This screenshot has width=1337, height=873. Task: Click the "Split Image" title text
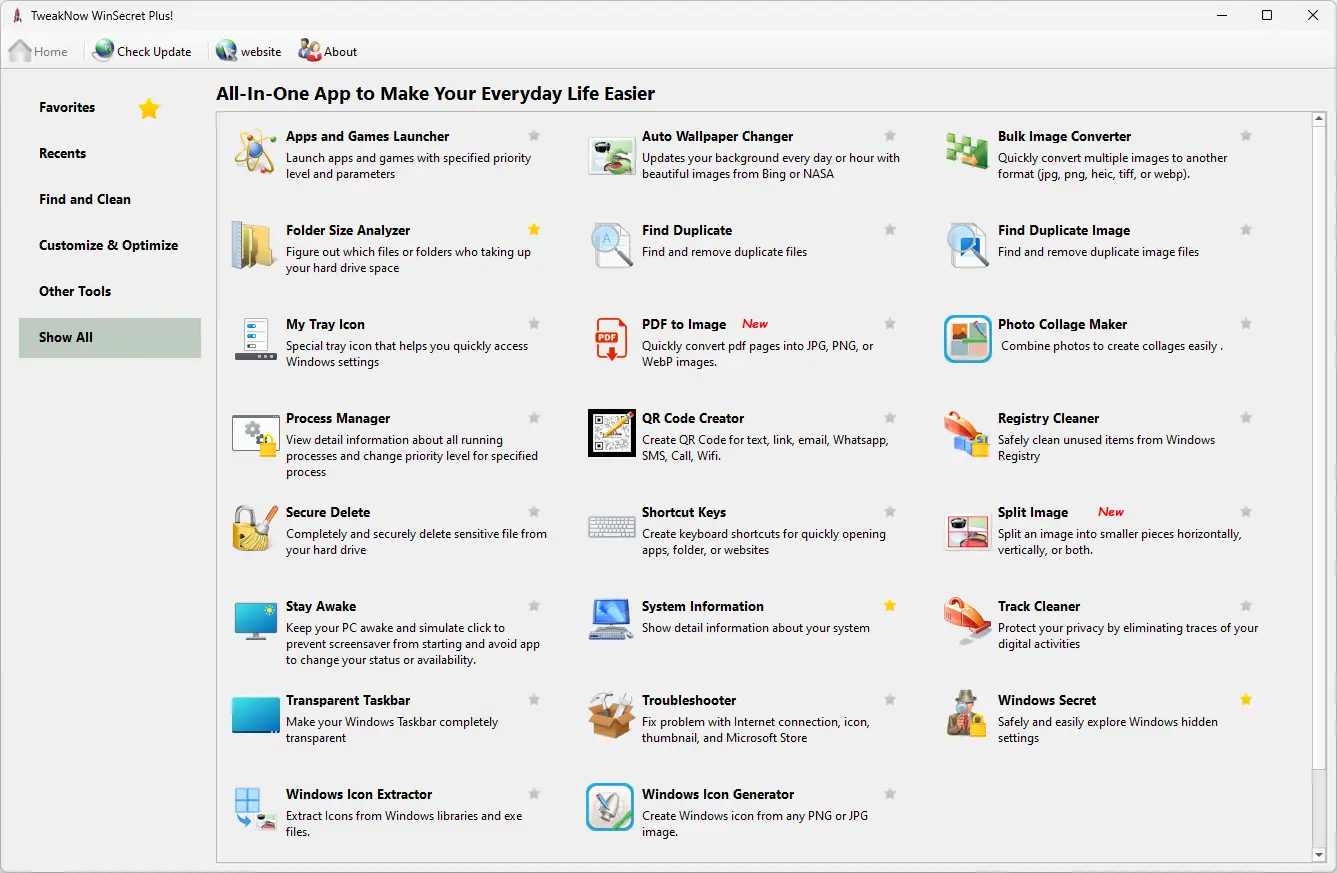pos(1033,513)
